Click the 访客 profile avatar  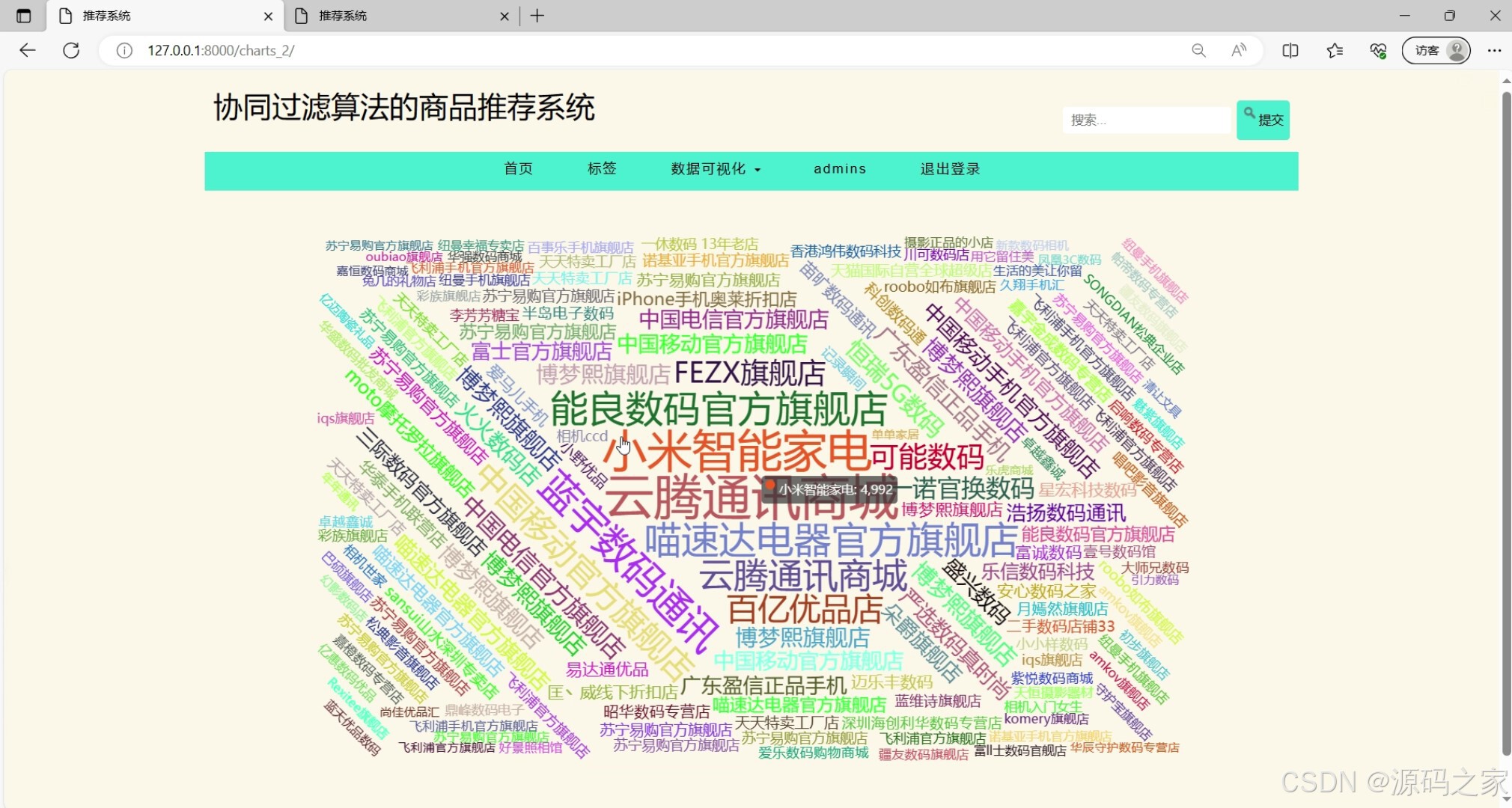pos(1435,50)
